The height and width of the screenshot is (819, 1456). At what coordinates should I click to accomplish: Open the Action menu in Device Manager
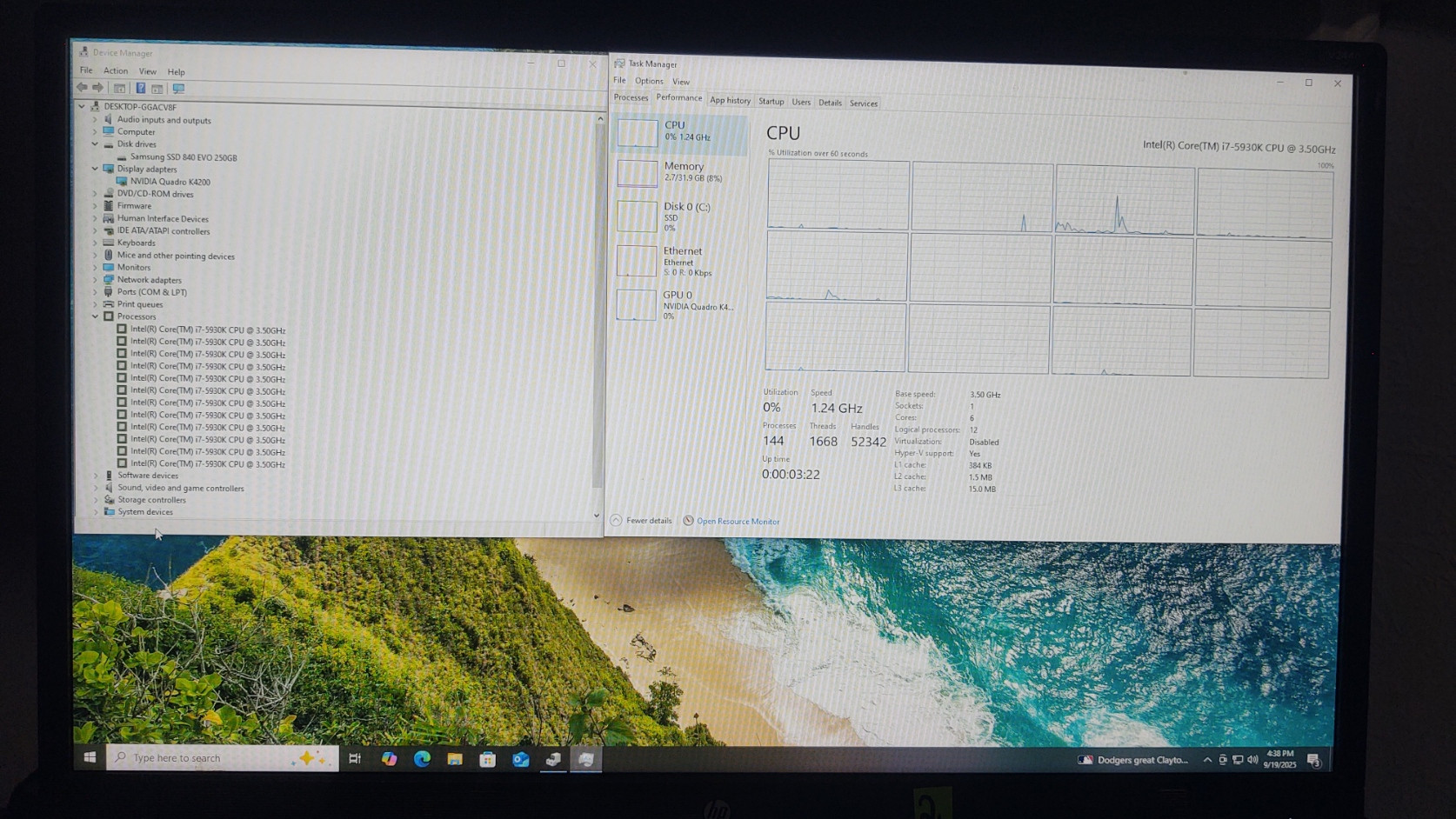[x=116, y=71]
